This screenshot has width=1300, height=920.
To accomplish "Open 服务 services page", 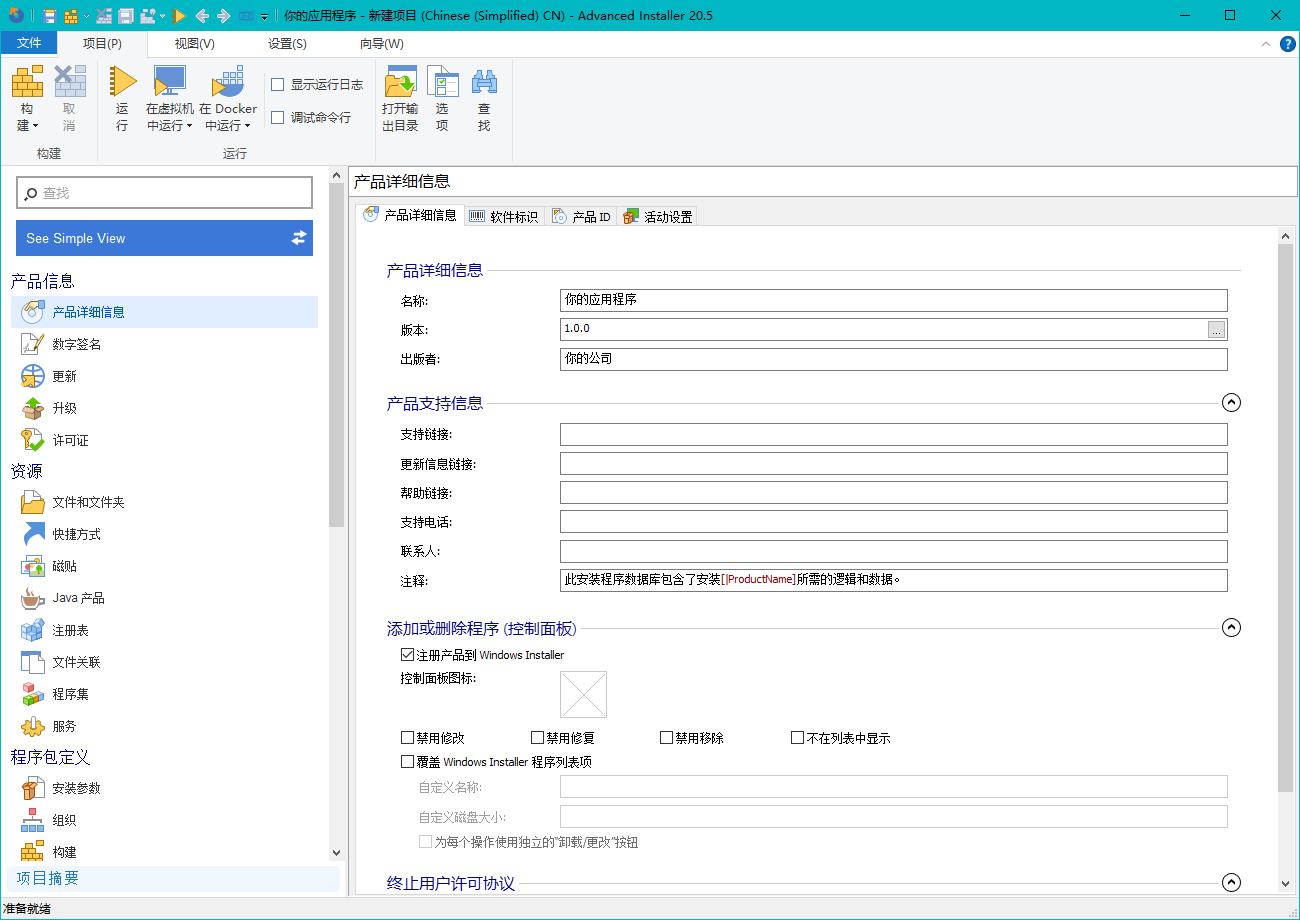I will click(x=164, y=726).
